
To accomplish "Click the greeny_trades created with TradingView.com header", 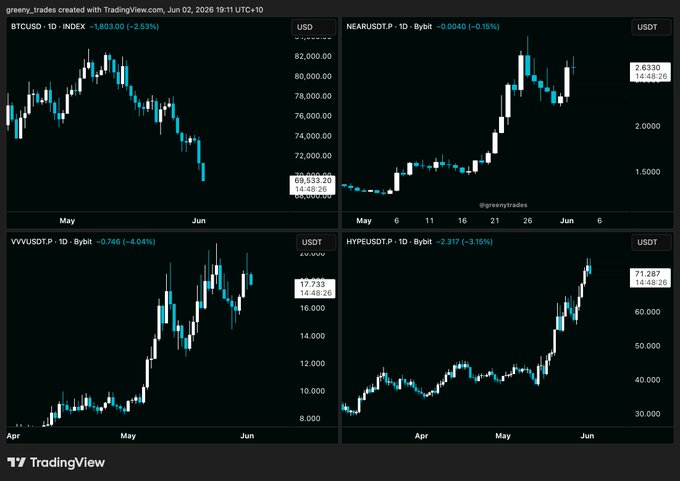I will tap(134, 10).
